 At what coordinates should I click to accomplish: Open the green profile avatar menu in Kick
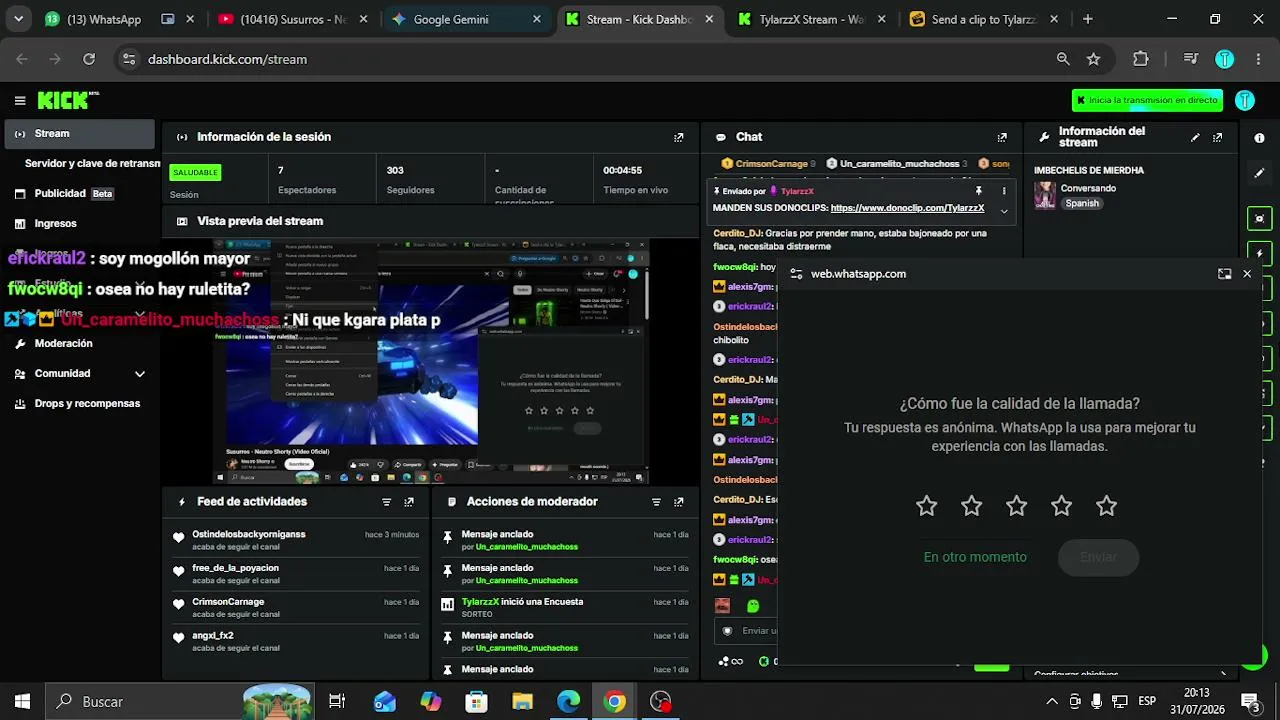point(1245,100)
